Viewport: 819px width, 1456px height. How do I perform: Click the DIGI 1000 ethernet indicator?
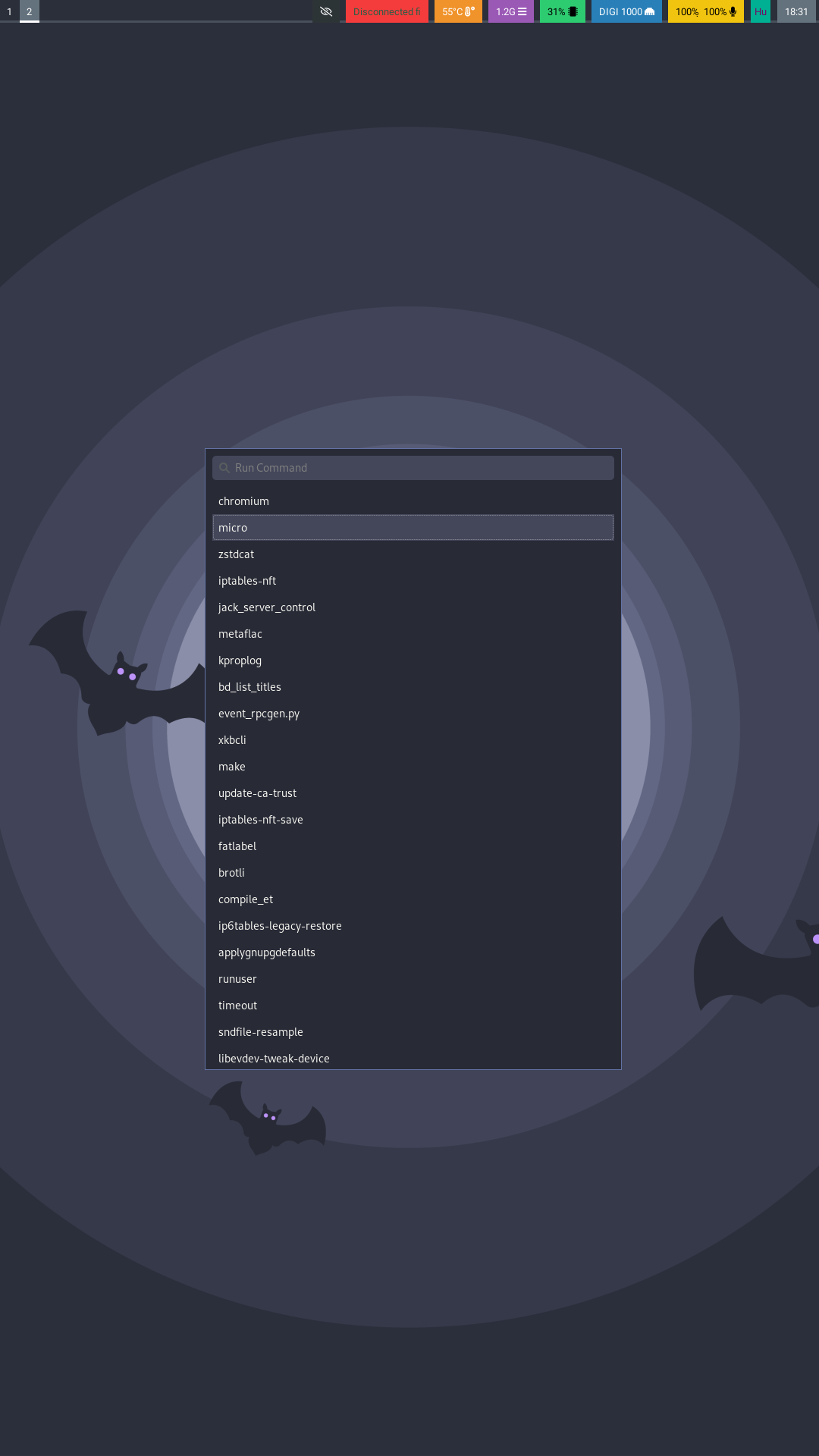pyautogui.click(x=626, y=11)
